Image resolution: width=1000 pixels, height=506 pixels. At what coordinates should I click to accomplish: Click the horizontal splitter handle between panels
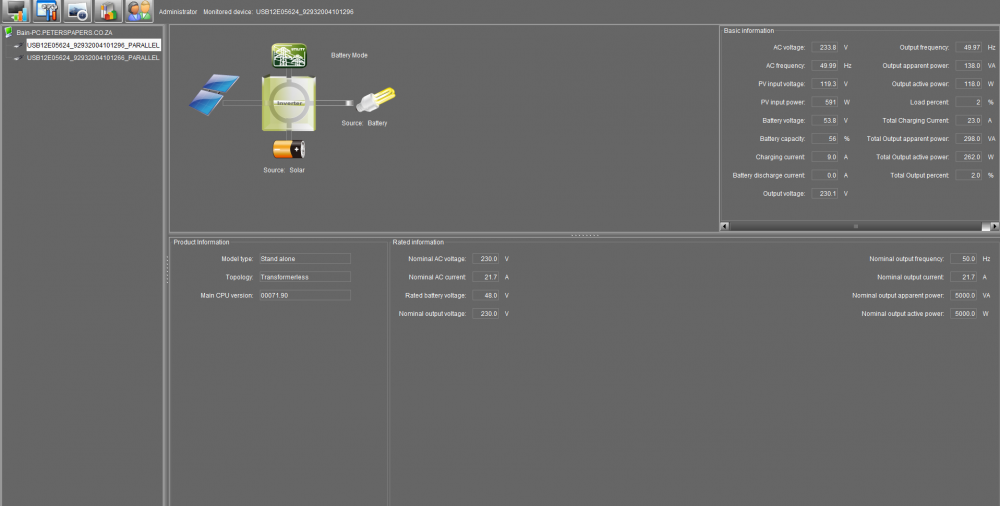point(584,235)
